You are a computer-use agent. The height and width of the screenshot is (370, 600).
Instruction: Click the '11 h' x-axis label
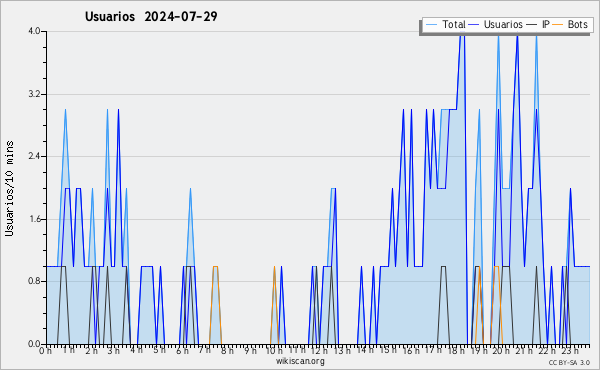(297, 350)
